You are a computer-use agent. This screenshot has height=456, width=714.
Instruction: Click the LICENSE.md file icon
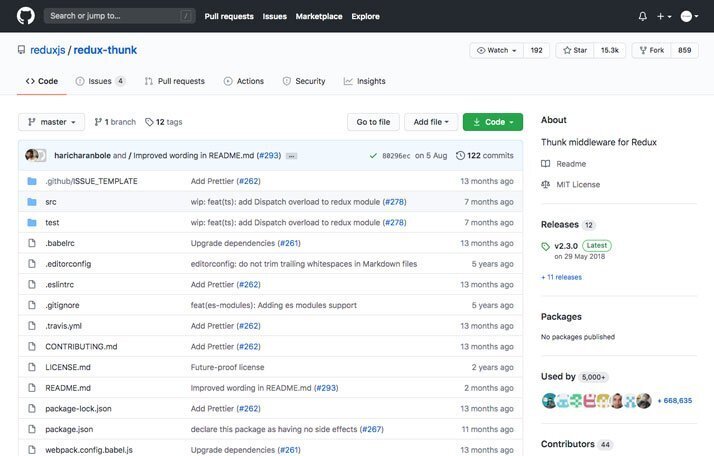32,367
